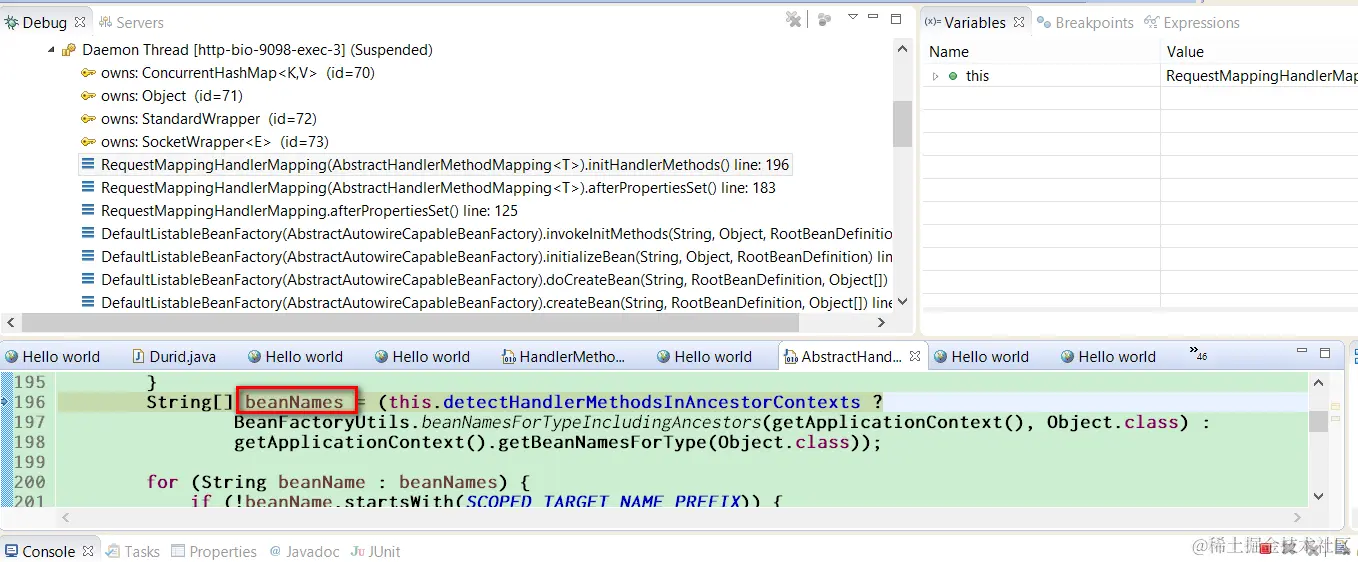This screenshot has width=1358, height=562.
Task: Click the clustered circles icon in Debug toolbar
Action: 825,19
